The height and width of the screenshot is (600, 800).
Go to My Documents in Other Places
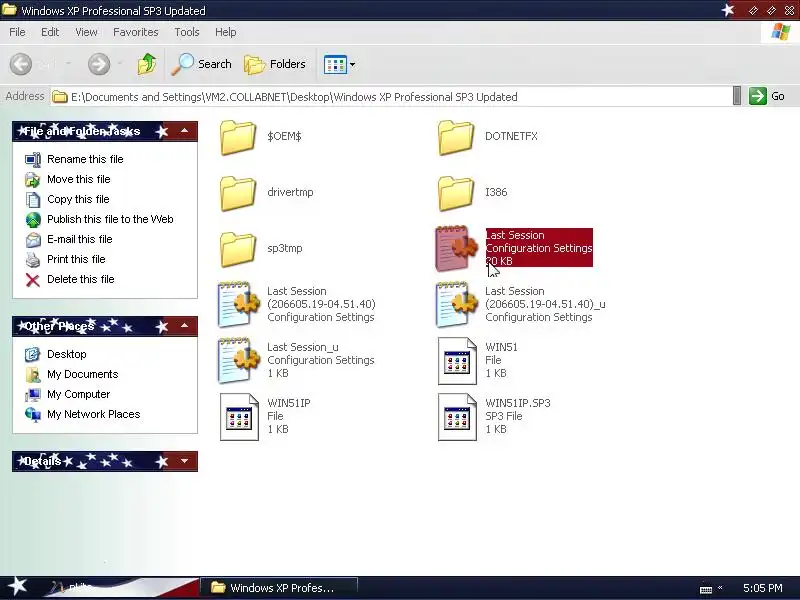tap(82, 374)
